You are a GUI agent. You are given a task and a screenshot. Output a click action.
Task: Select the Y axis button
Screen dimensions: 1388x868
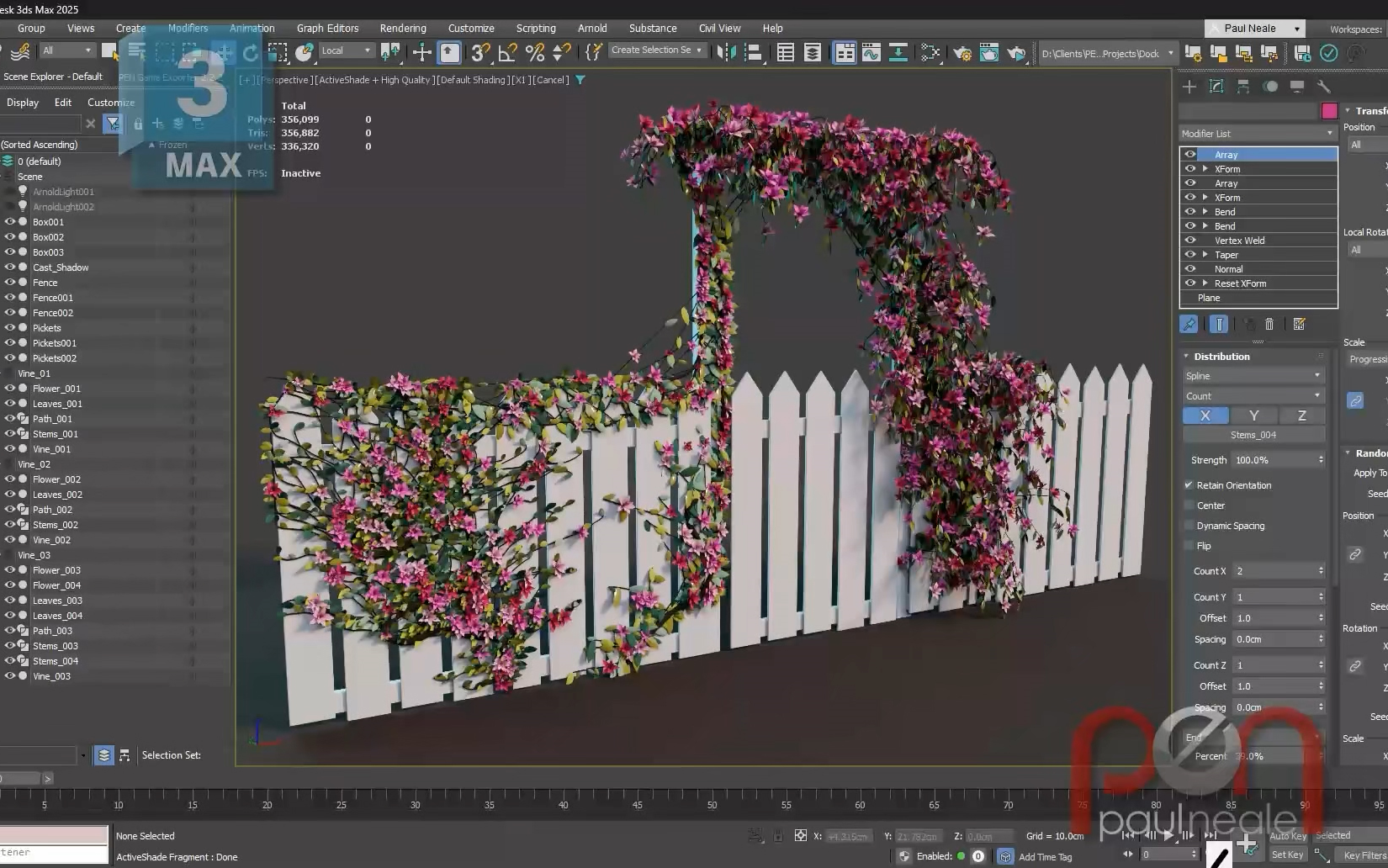pyautogui.click(x=1253, y=415)
